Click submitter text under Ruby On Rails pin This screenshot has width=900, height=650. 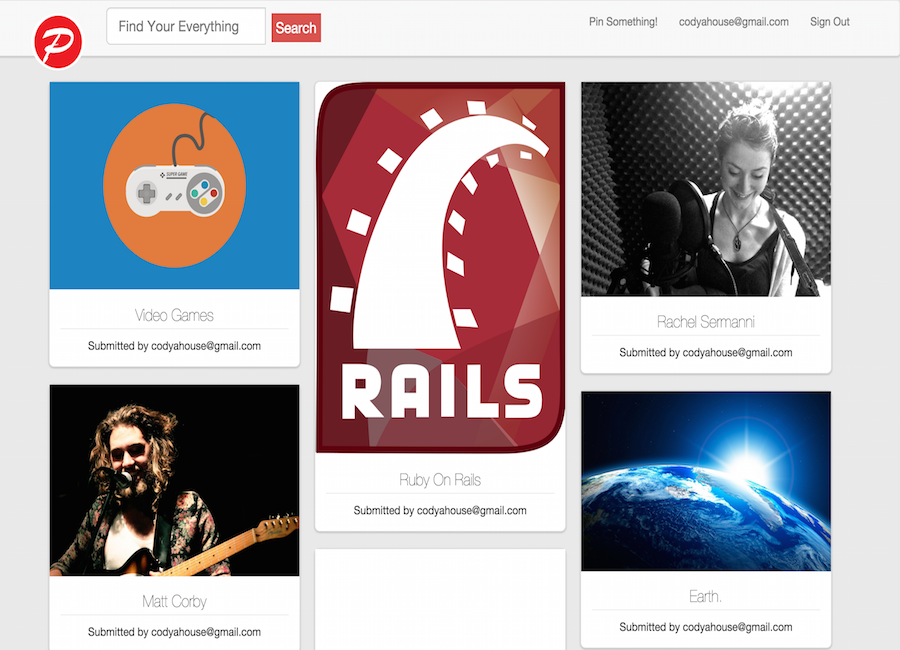(x=440, y=511)
